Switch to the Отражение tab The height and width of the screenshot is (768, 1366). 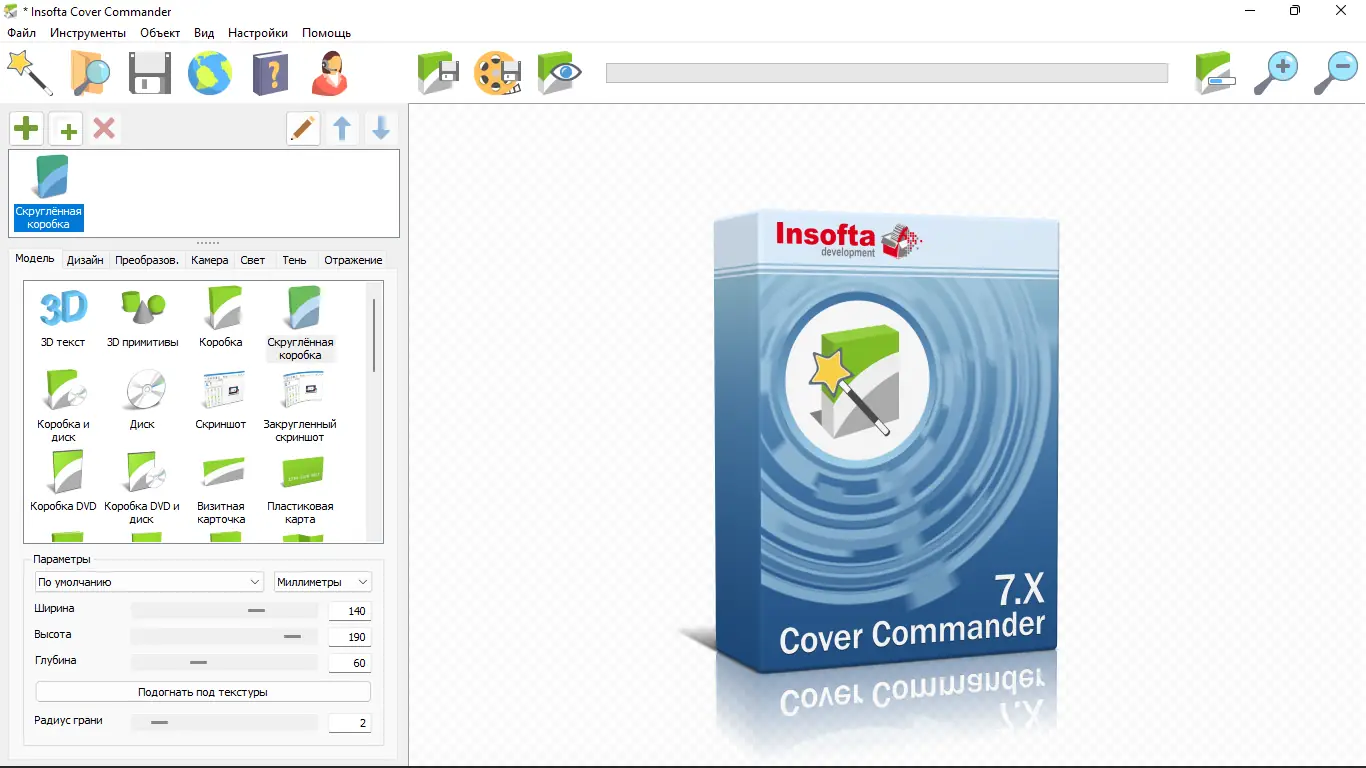tap(353, 260)
